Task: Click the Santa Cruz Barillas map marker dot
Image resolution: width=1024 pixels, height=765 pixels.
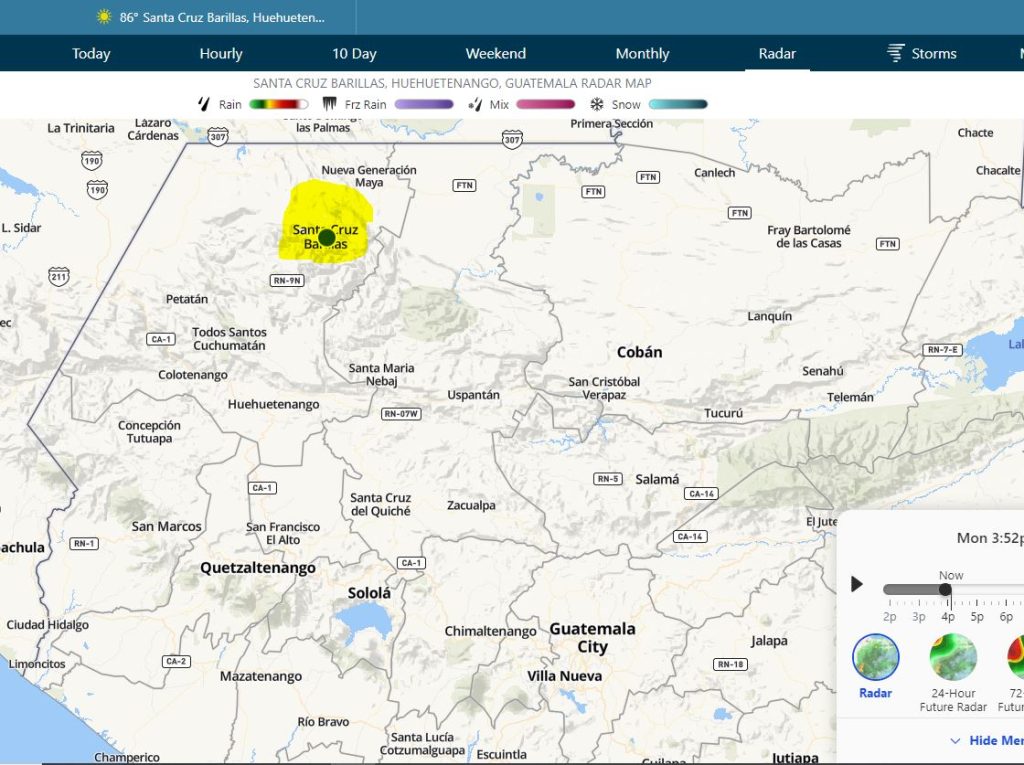Action: [326, 237]
